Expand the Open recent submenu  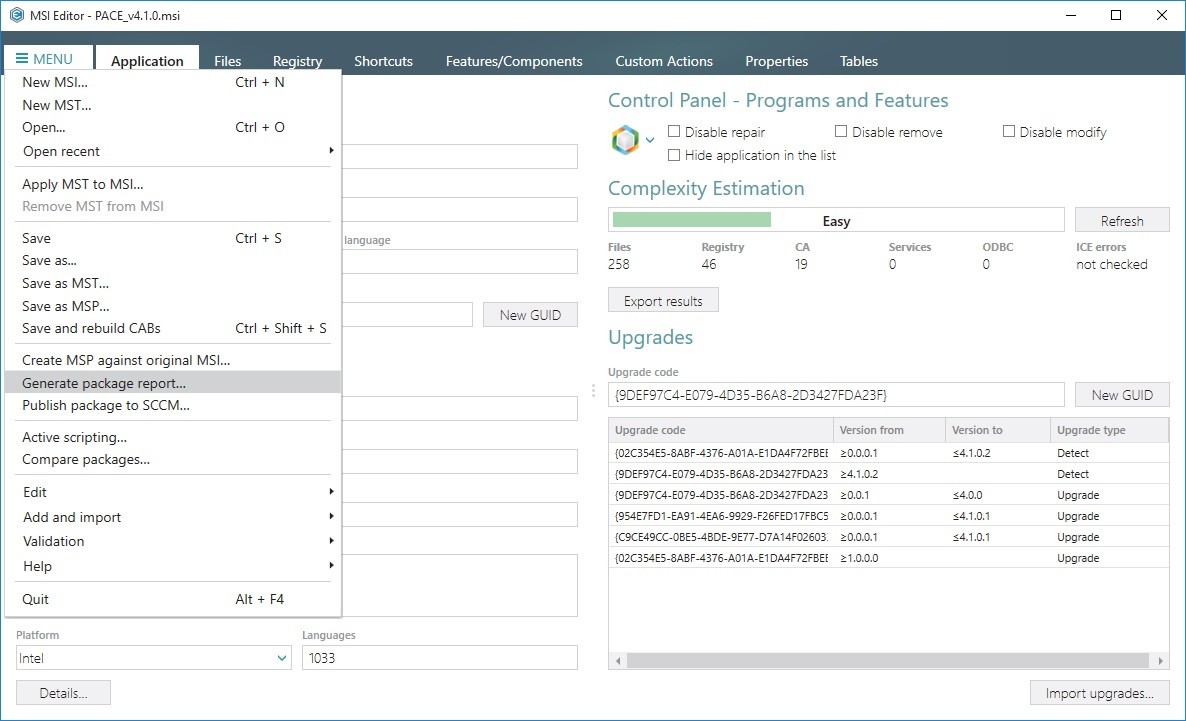pos(172,151)
